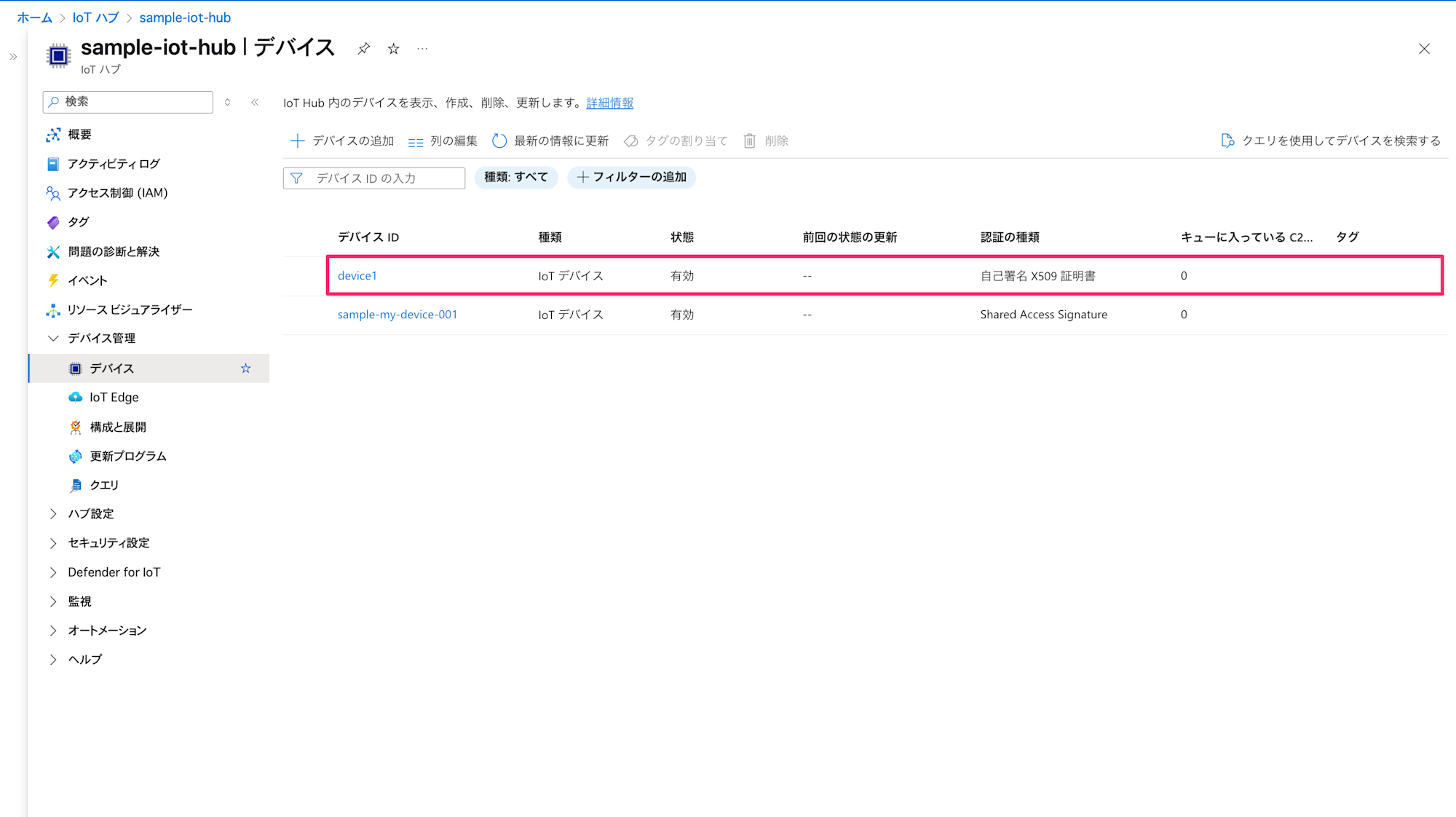Click the タグ column header
Viewport: 1456px width, 817px height.
(x=1348, y=237)
